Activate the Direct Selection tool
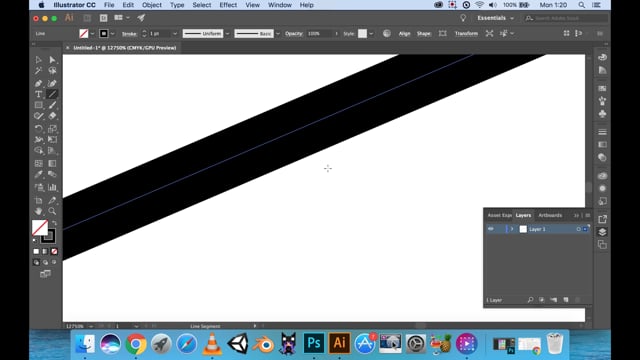This screenshot has height=360, width=640. pyautogui.click(x=52, y=60)
